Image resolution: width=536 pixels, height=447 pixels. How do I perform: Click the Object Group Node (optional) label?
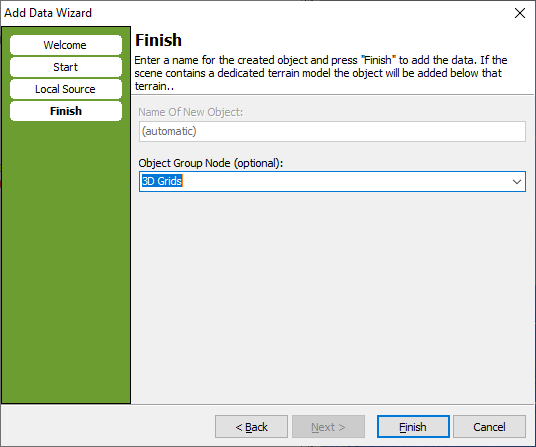tap(211, 163)
